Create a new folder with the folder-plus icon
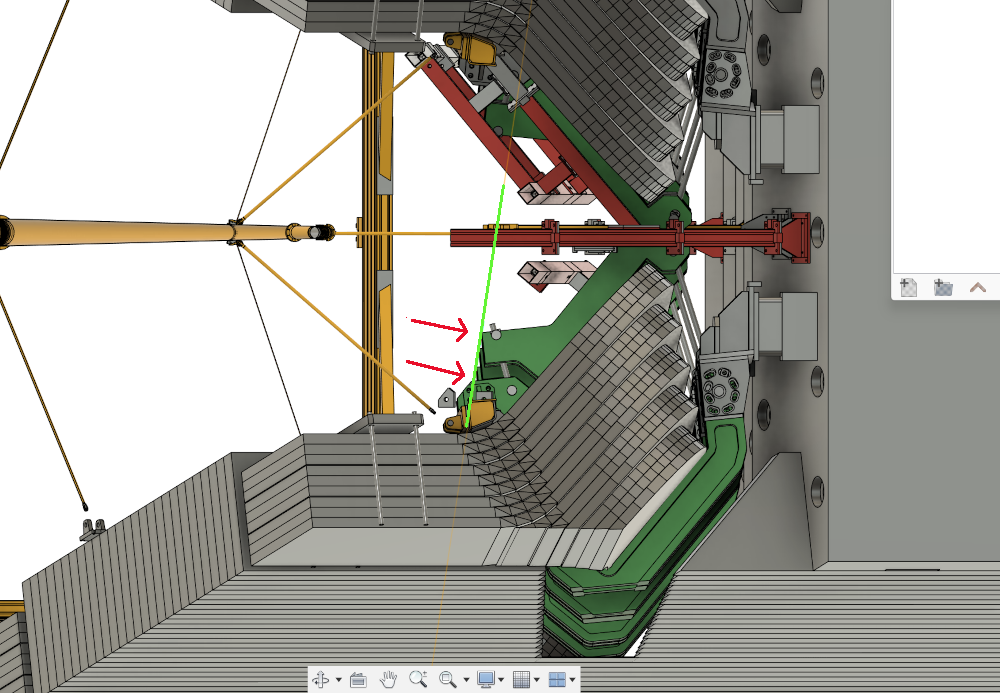This screenshot has height=693, width=1000. point(943,288)
